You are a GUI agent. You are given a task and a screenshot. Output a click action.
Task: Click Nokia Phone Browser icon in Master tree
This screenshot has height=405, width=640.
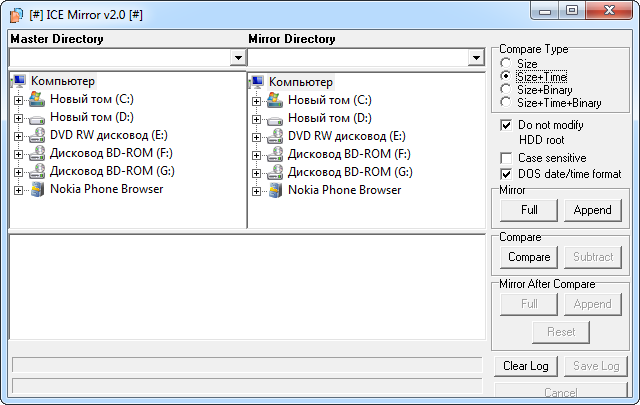pos(38,189)
